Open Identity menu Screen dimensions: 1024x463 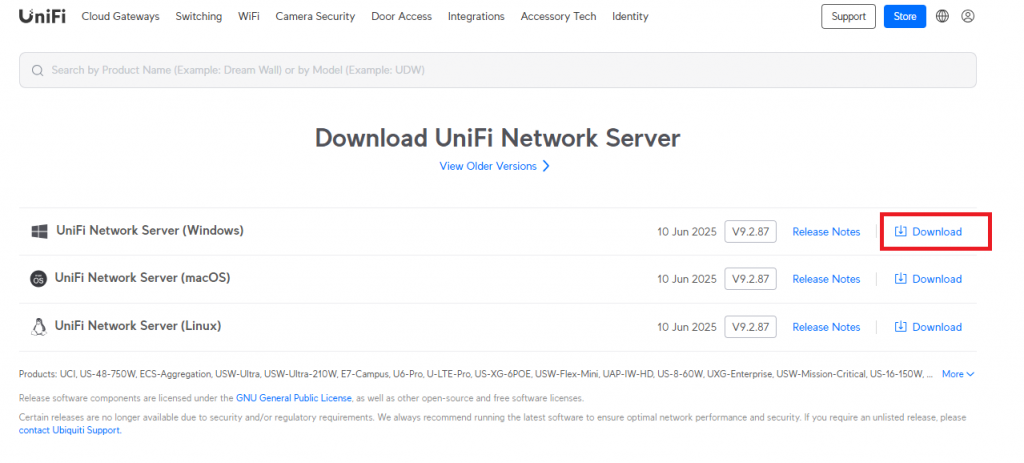click(x=630, y=16)
